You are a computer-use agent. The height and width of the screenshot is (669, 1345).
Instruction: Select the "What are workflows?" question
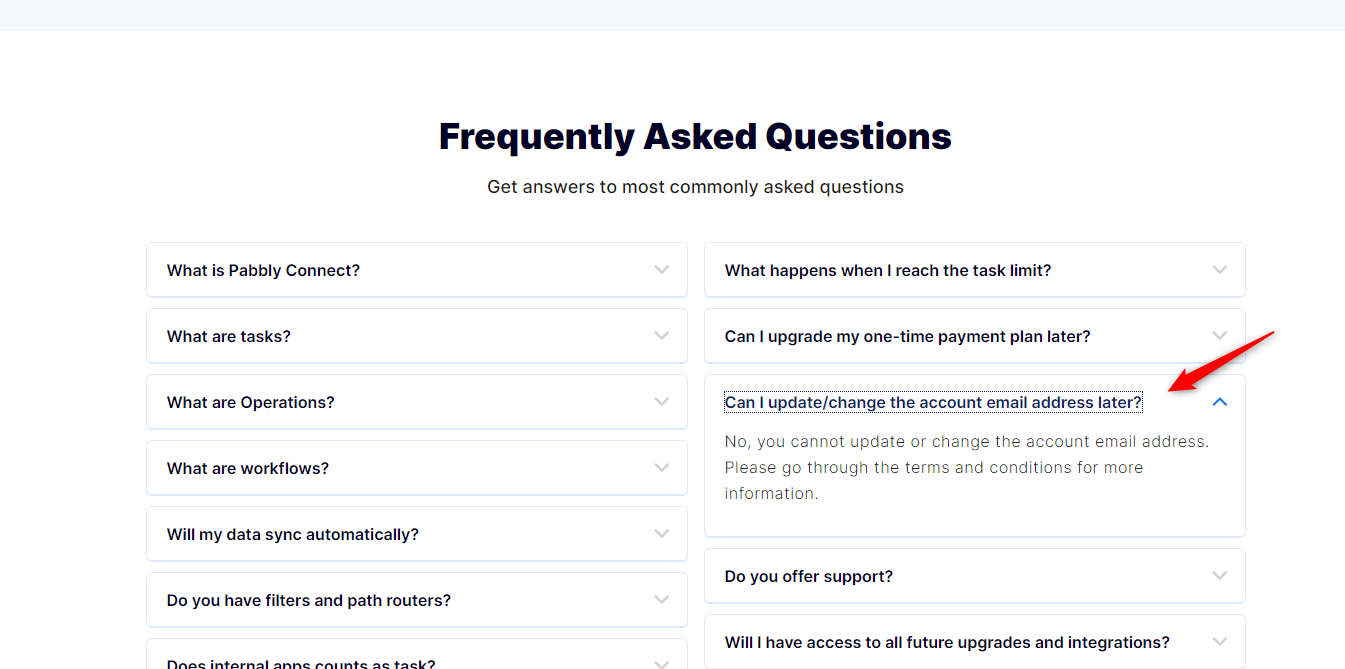pos(248,469)
